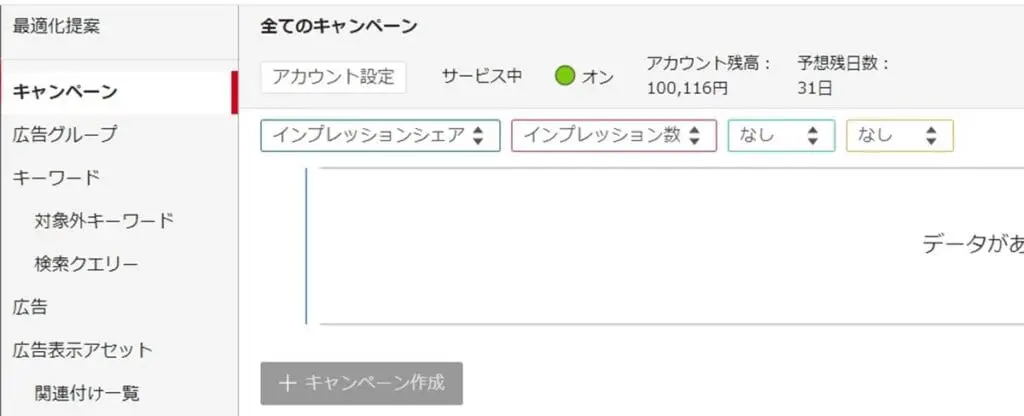Image resolution: width=1024 pixels, height=416 pixels.
Task: Open 対象外キーワード sub-item
Action: 104,221
